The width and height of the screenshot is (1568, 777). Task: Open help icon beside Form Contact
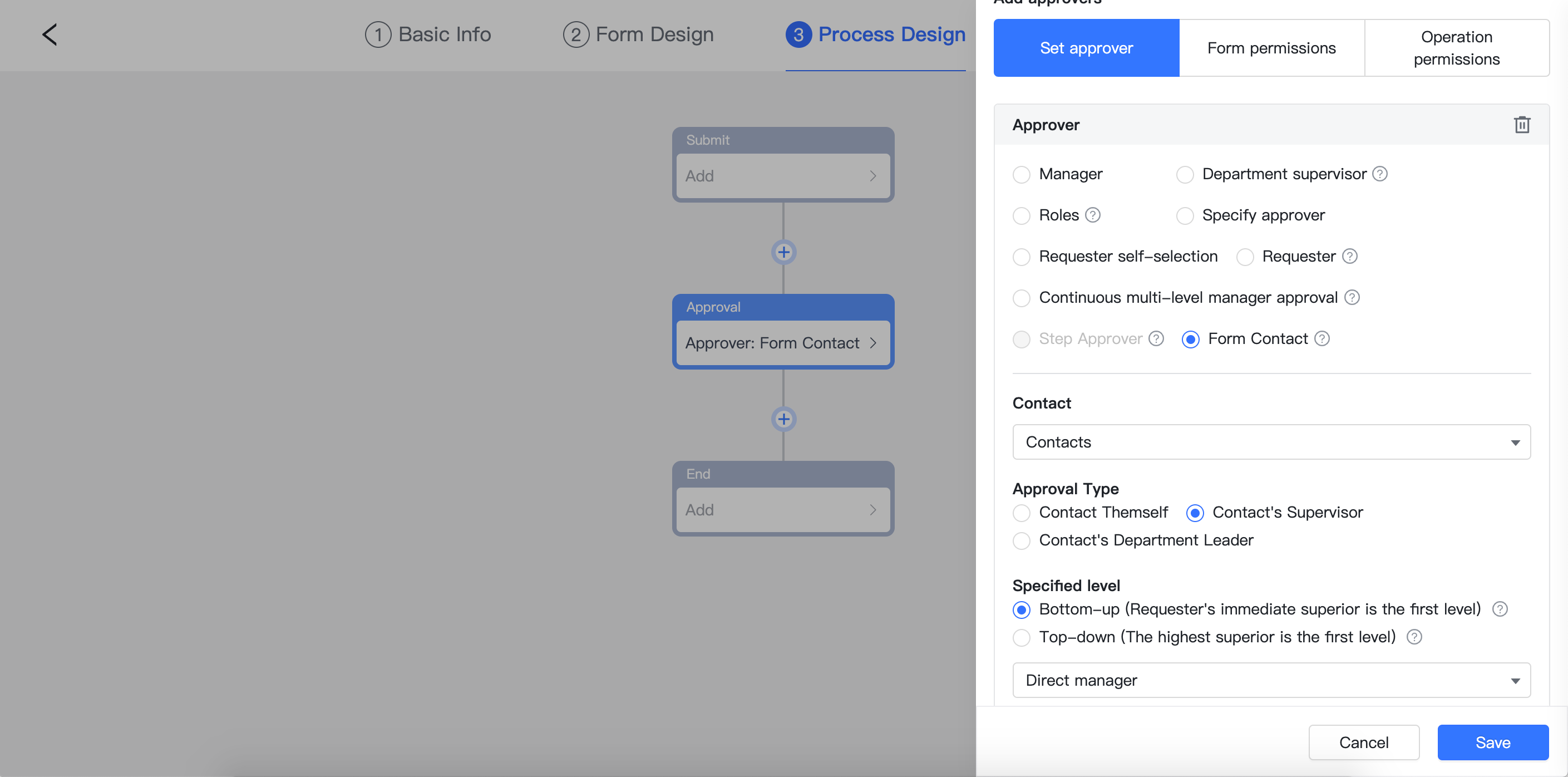click(x=1322, y=338)
